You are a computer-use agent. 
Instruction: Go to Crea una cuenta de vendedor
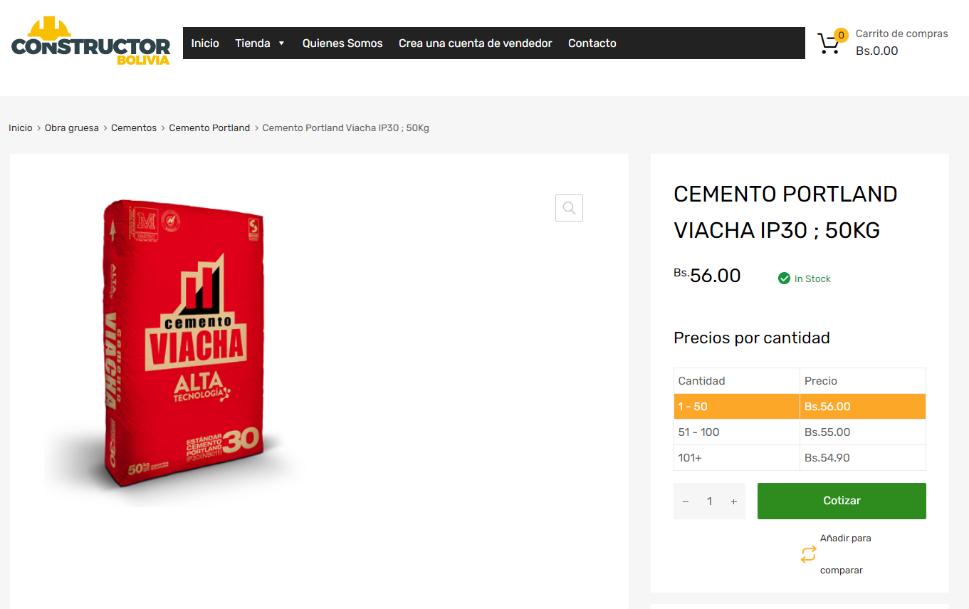[x=475, y=43]
